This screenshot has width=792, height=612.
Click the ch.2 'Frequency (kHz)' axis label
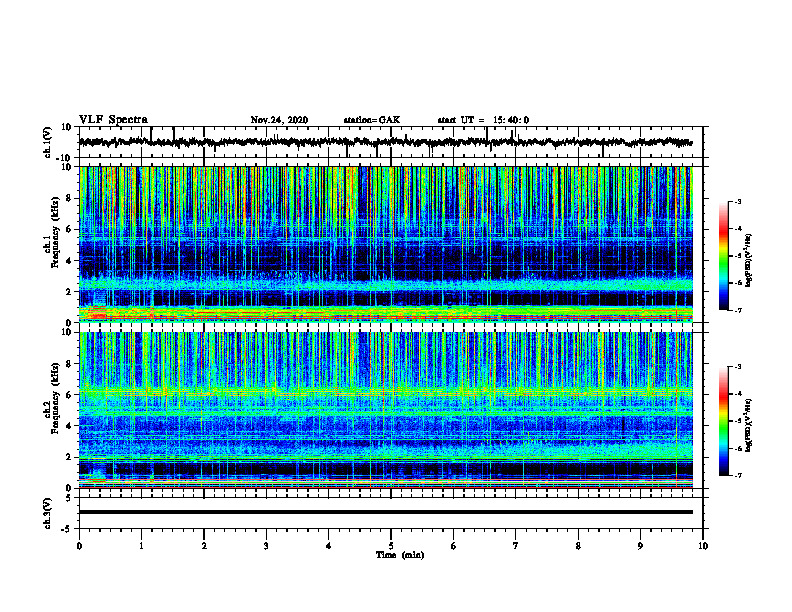tap(55, 397)
